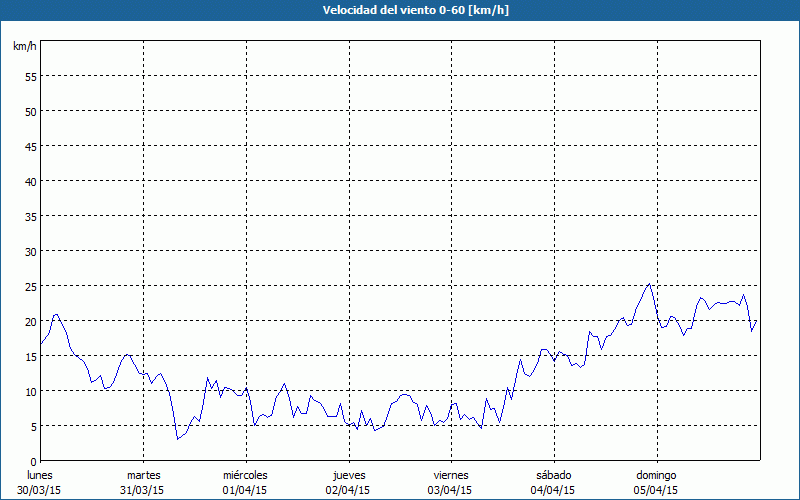Select the date label 05/04/15

tap(656, 490)
